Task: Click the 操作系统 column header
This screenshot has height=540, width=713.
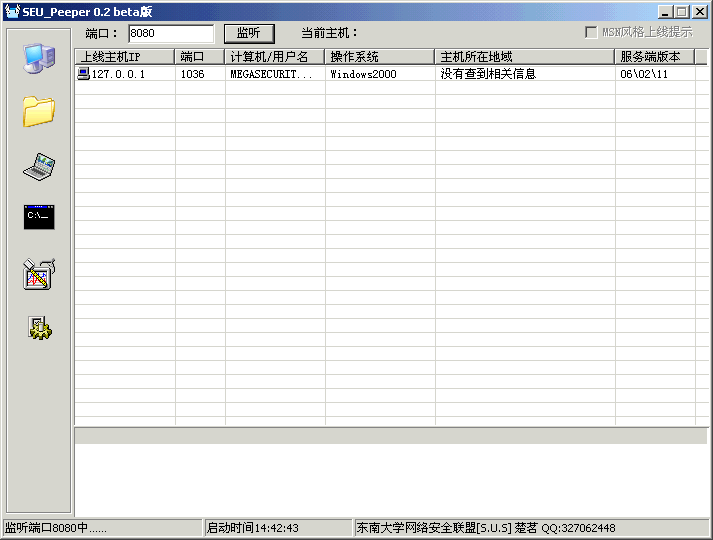Action: [380, 57]
